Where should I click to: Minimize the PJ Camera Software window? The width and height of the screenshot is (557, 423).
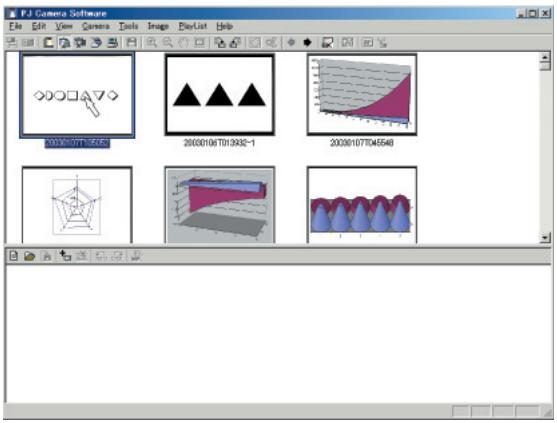pyautogui.click(x=521, y=13)
